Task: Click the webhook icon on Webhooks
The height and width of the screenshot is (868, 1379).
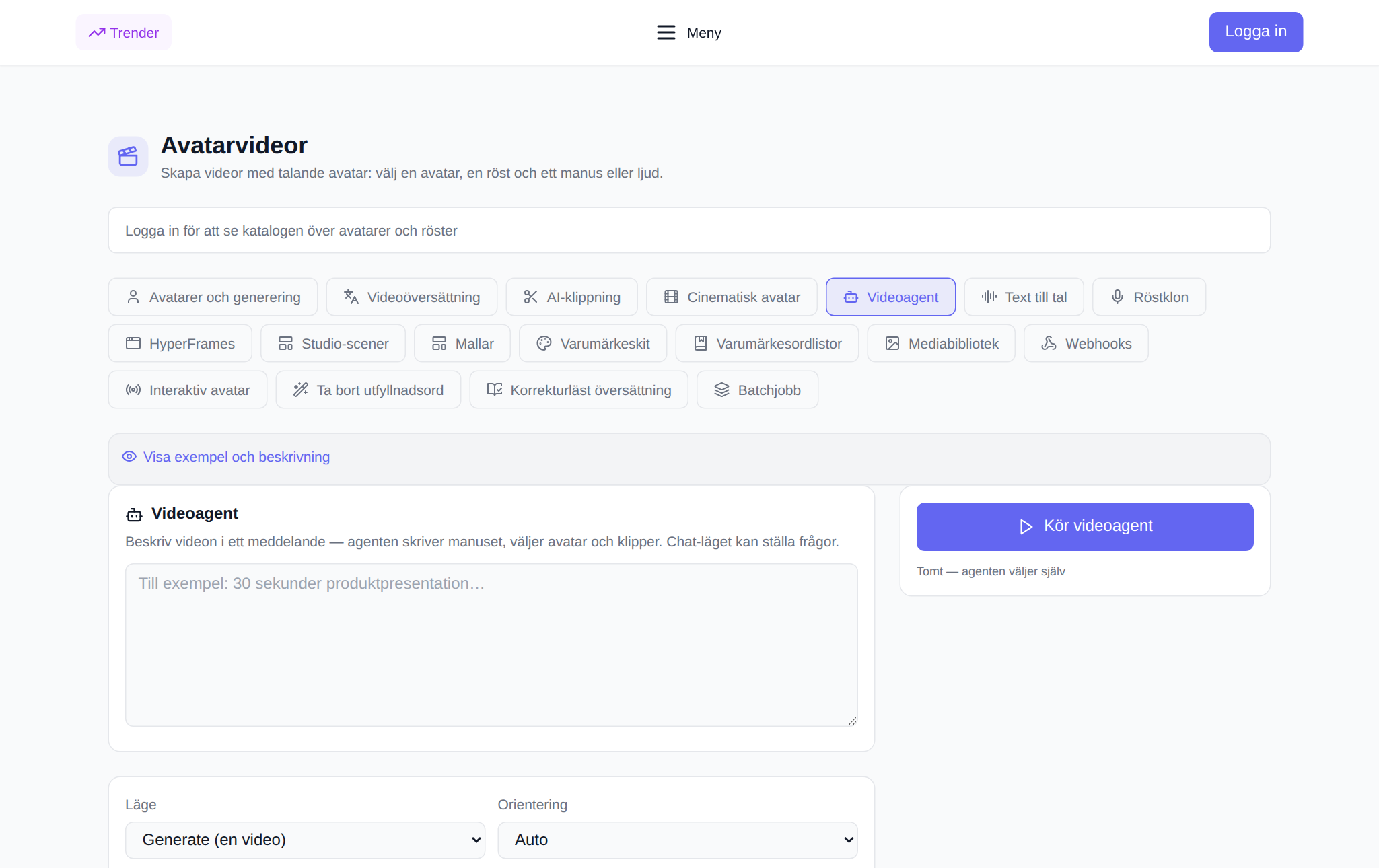Action: coord(1049,343)
